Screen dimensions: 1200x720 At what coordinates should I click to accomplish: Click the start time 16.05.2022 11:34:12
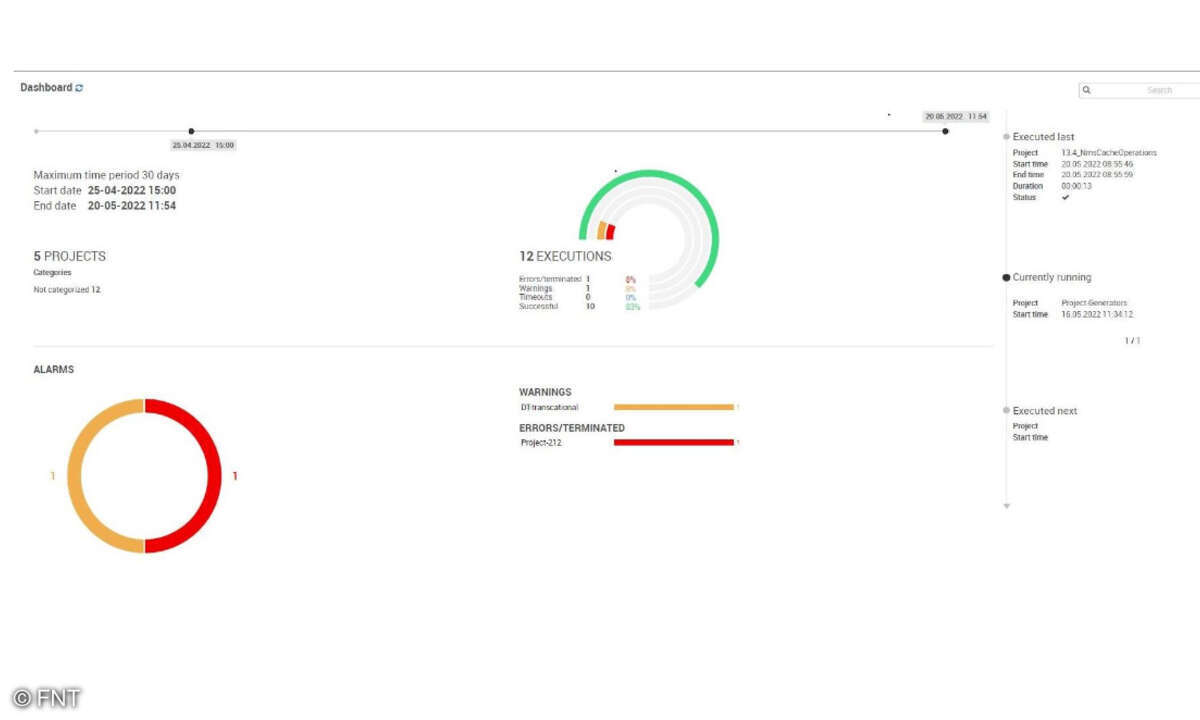[x=1097, y=314]
